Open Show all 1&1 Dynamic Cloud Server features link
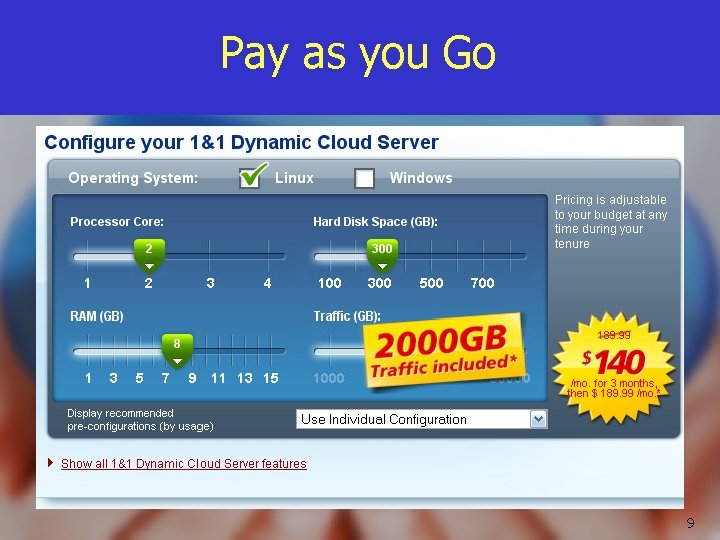The height and width of the screenshot is (540, 720). (x=184, y=464)
